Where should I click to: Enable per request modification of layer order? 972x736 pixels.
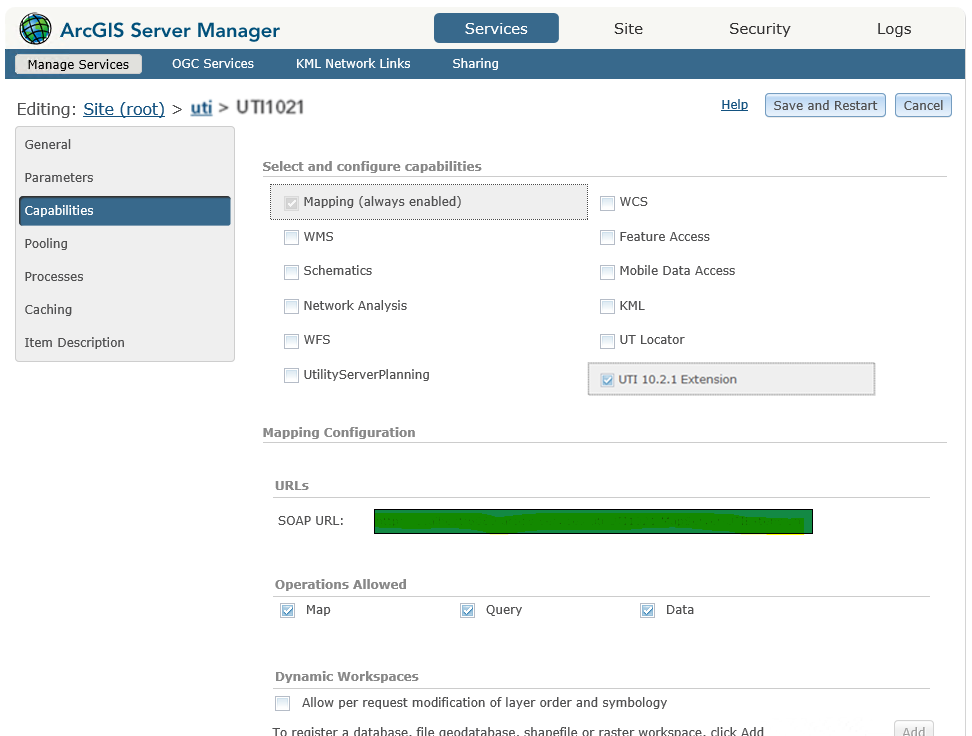[x=283, y=703]
